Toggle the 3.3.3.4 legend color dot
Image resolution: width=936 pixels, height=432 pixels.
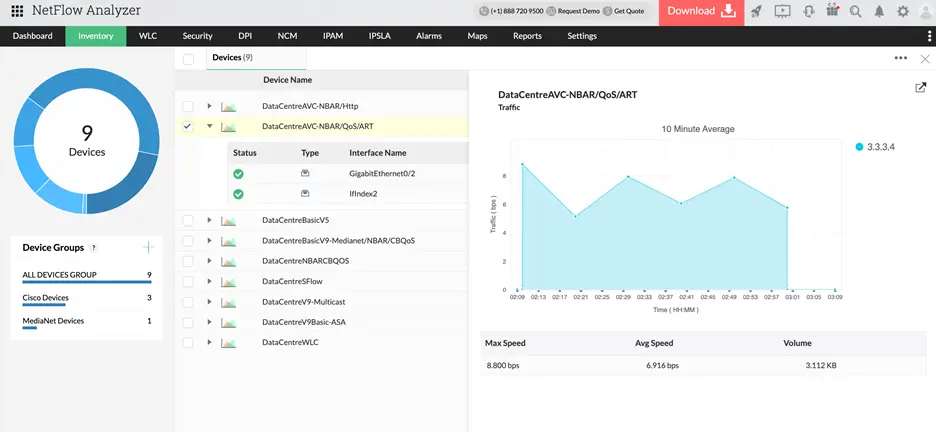click(859, 147)
